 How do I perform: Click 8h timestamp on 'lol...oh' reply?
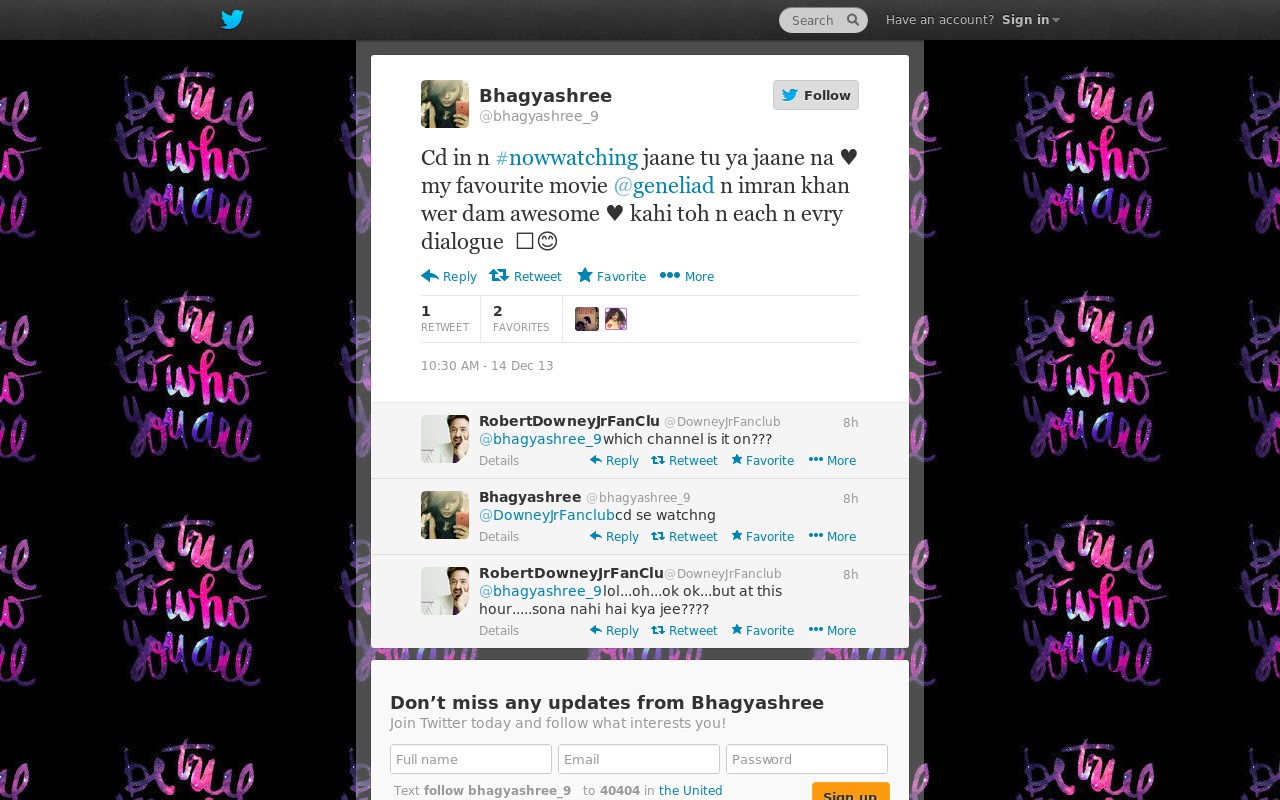[850, 575]
